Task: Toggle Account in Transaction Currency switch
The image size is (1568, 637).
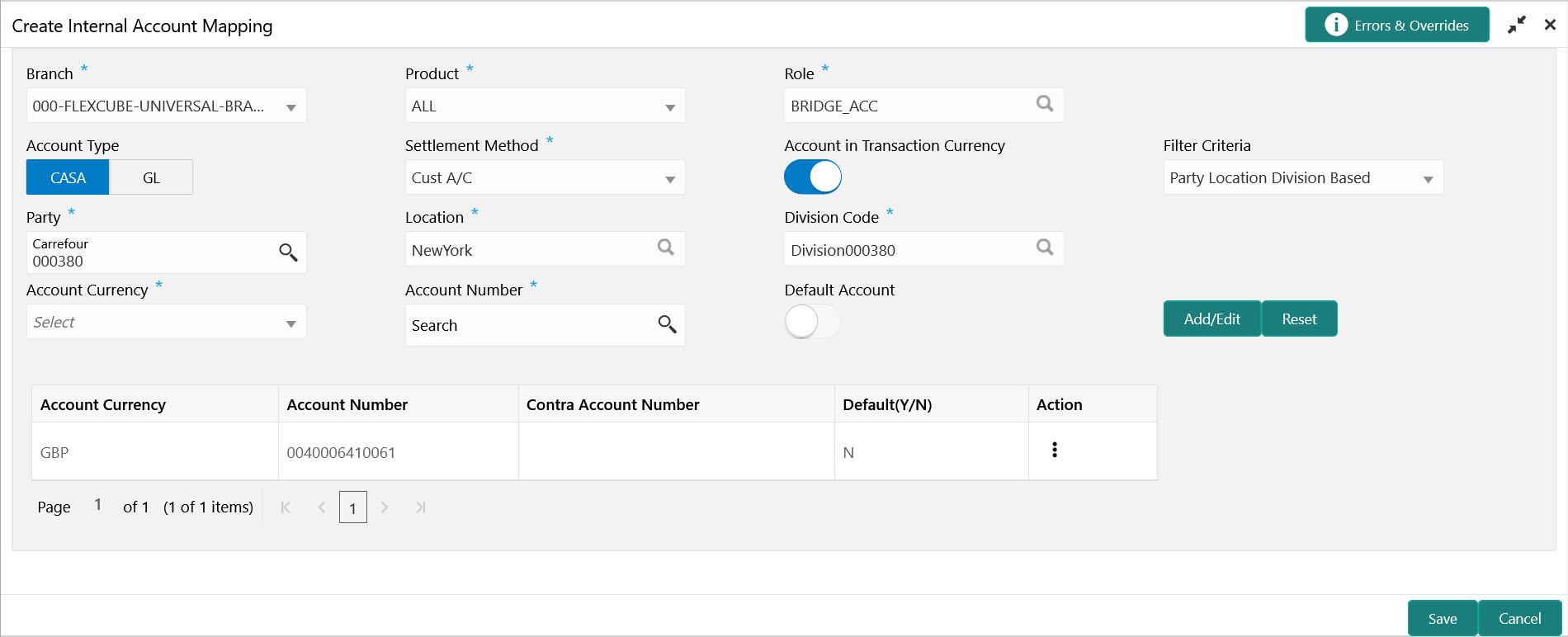Action: click(x=813, y=177)
